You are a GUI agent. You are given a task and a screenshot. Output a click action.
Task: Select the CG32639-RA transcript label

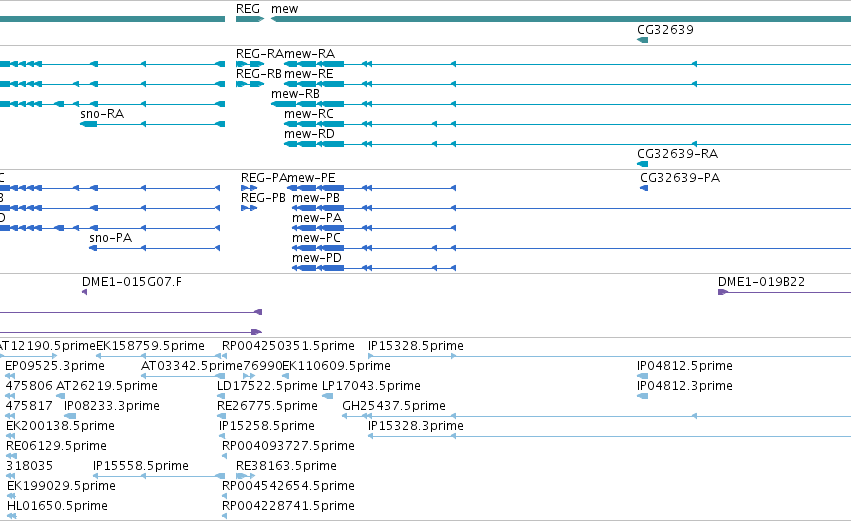(x=677, y=154)
